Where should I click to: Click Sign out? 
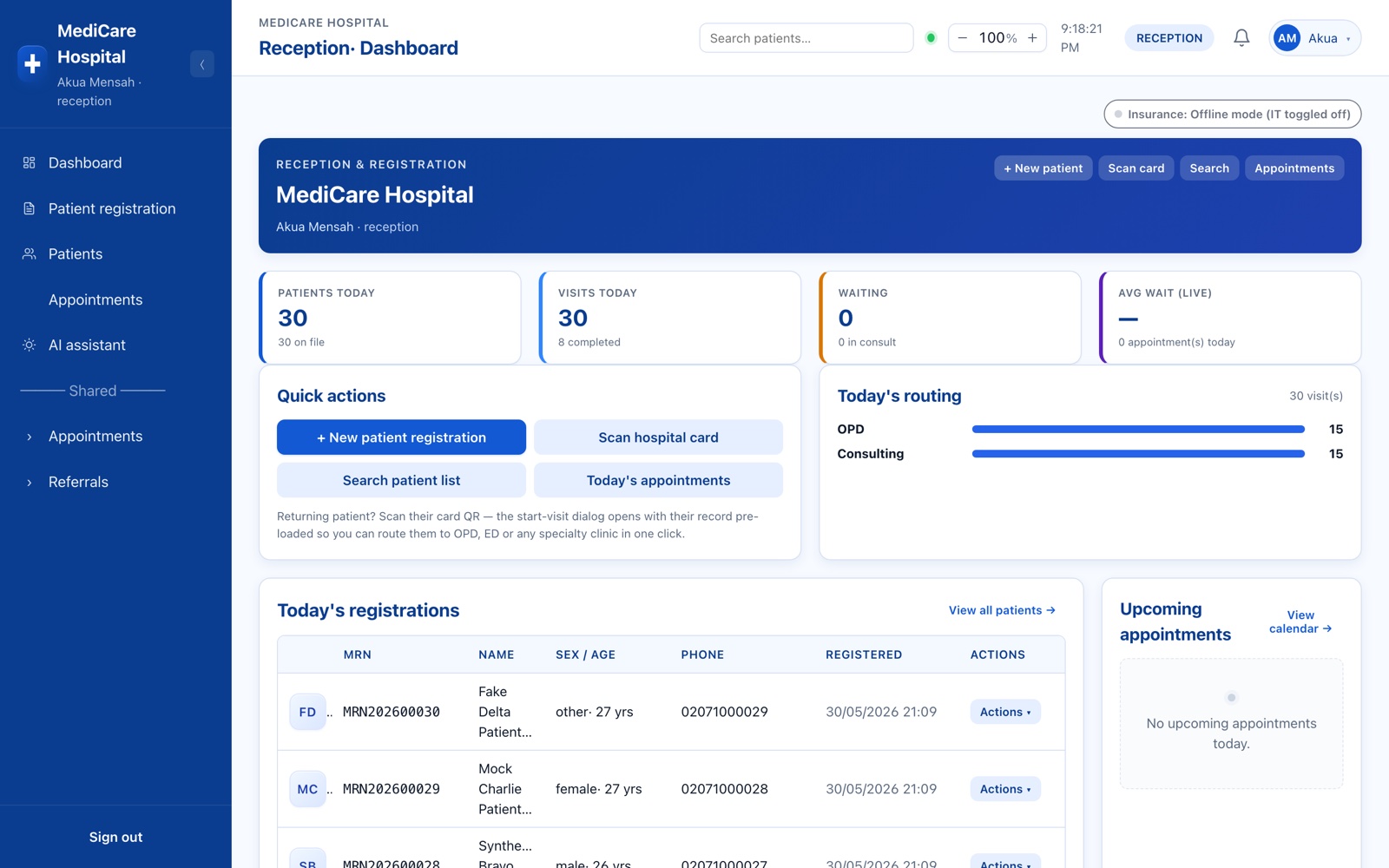(x=115, y=837)
